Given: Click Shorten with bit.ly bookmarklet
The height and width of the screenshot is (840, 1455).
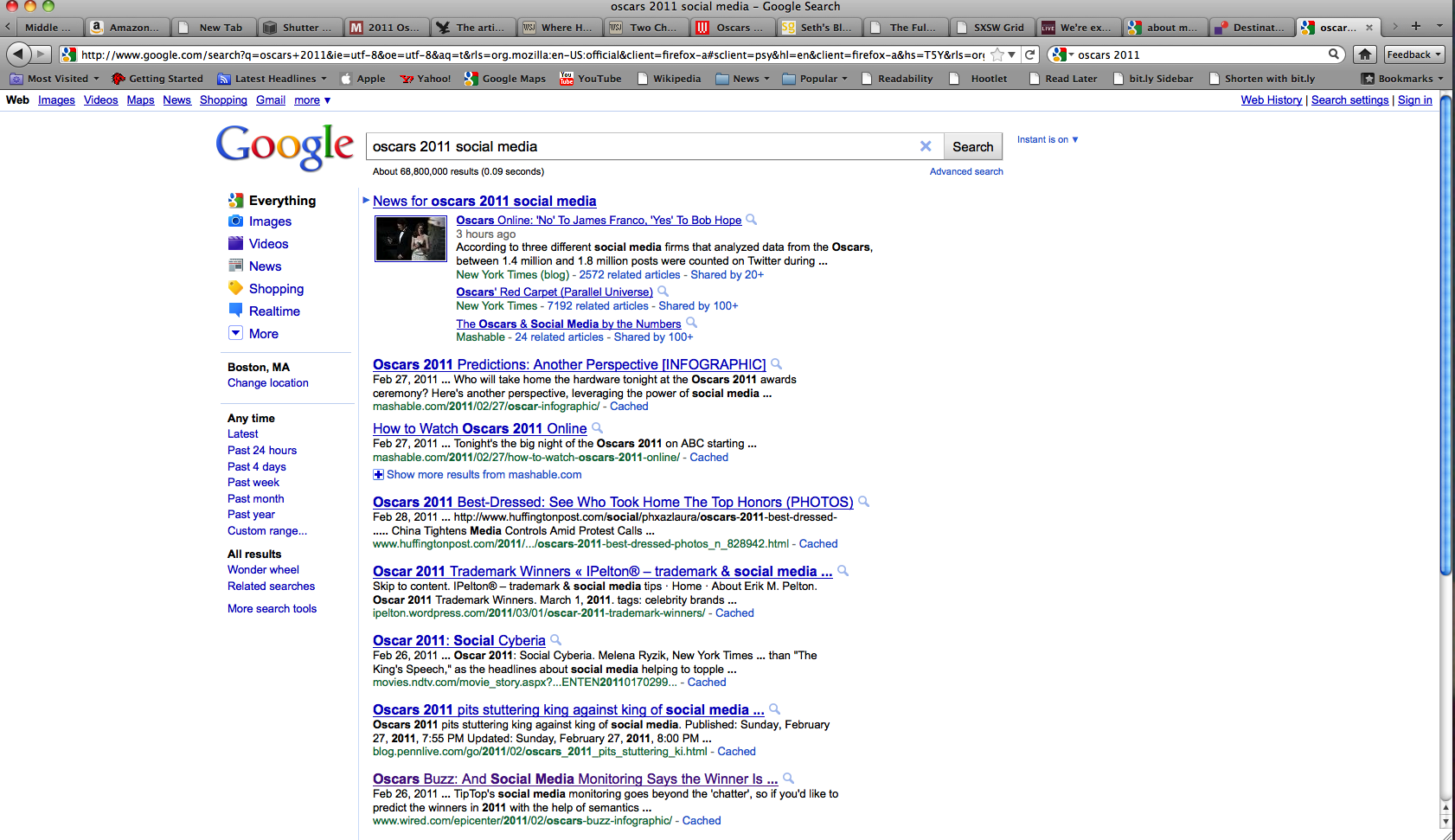Looking at the screenshot, I should coord(1262,79).
